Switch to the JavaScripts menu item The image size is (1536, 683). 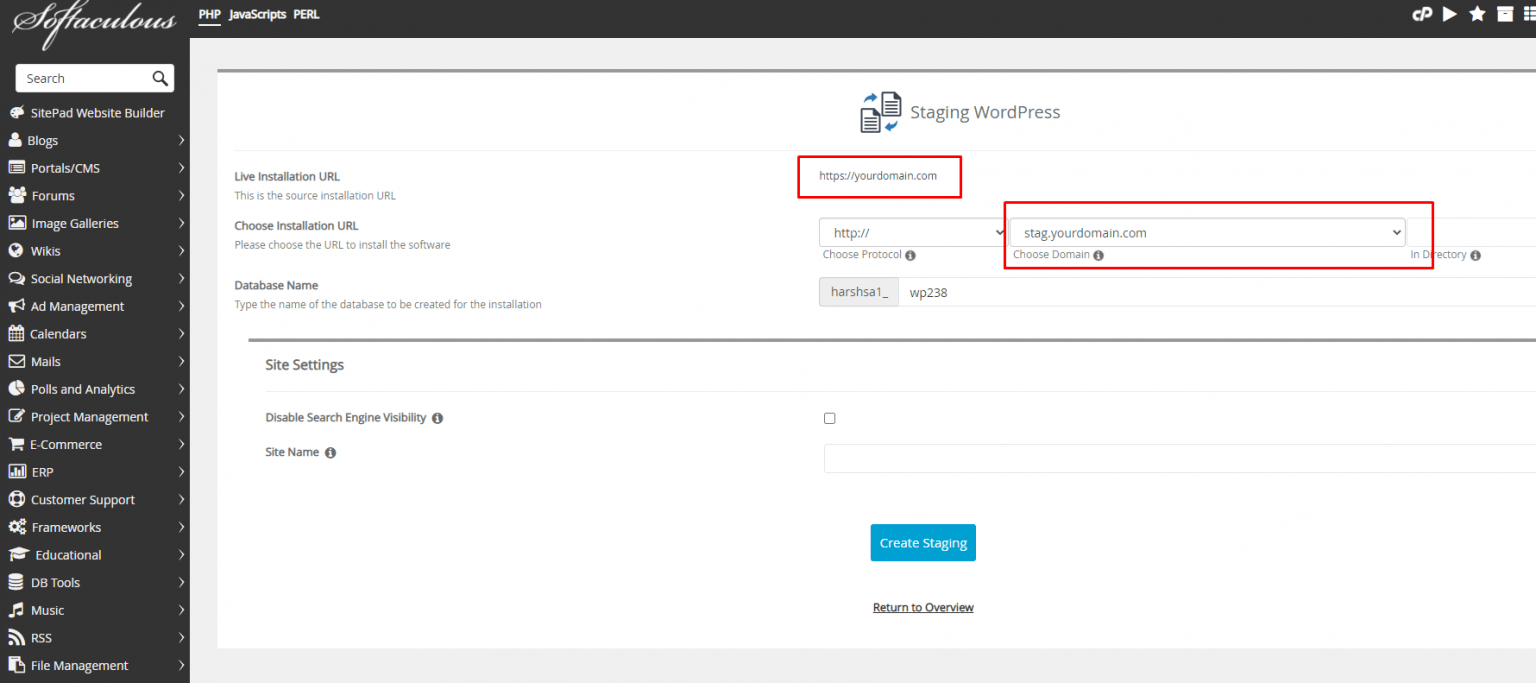257,14
